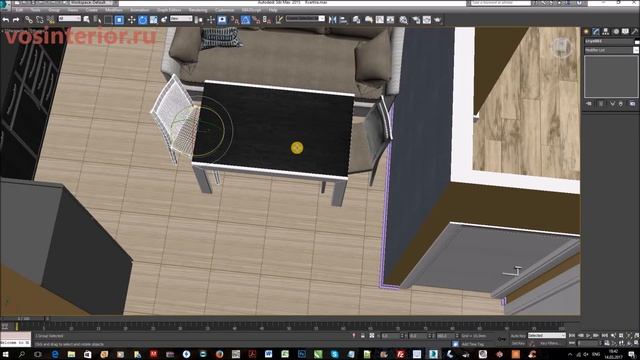Click the Align tool icon

[x=343, y=20]
